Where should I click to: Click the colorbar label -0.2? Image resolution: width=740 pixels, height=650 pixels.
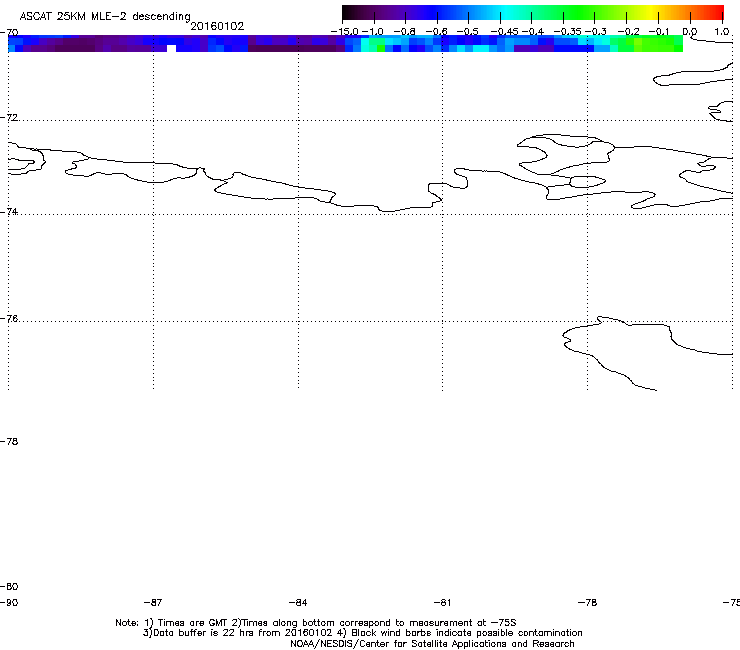[x=628, y=32]
